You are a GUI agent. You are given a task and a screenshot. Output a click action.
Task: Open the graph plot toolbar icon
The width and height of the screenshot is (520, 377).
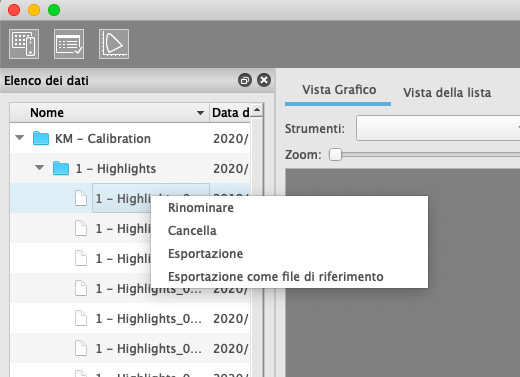pos(114,44)
